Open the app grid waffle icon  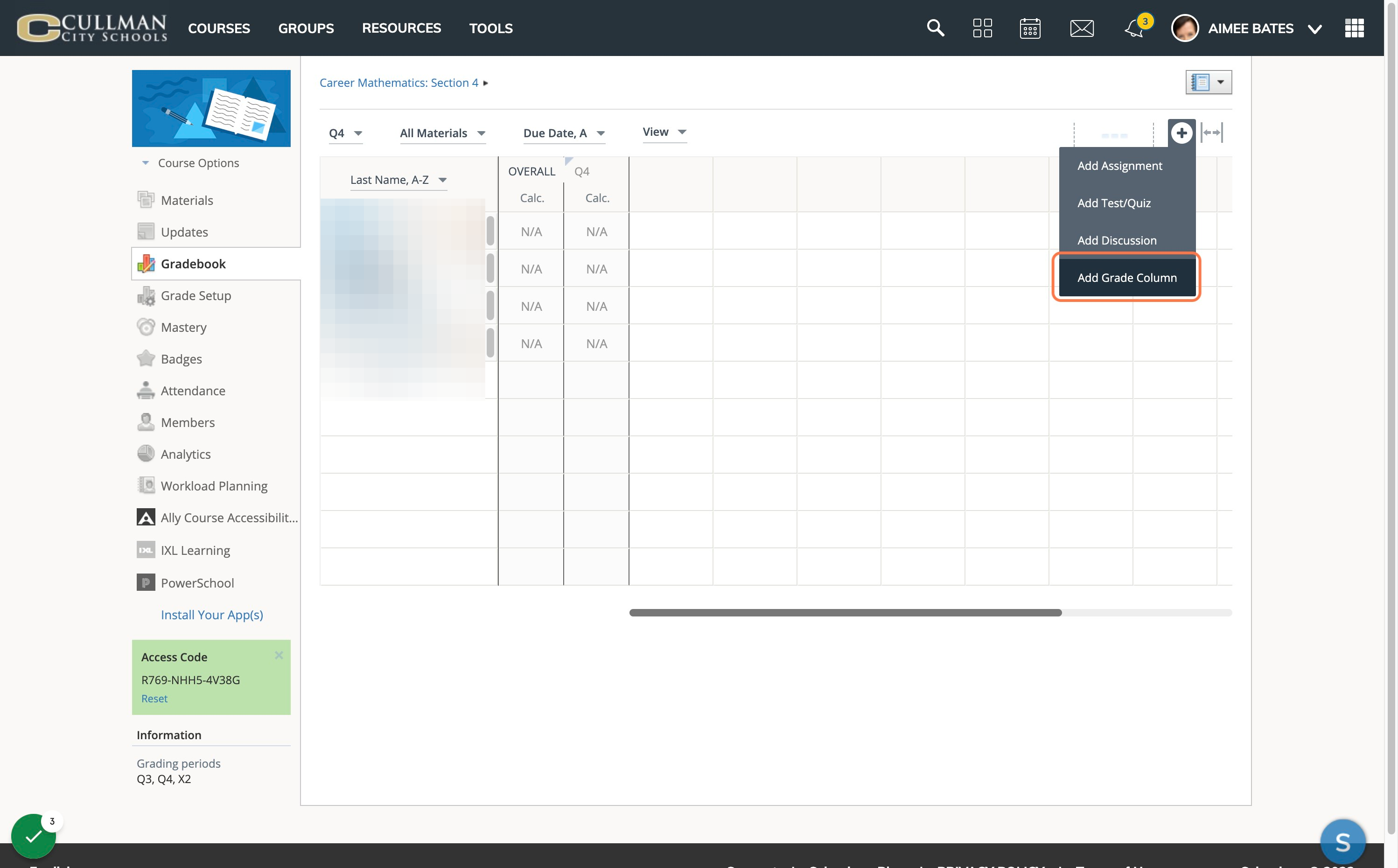[x=1355, y=28]
